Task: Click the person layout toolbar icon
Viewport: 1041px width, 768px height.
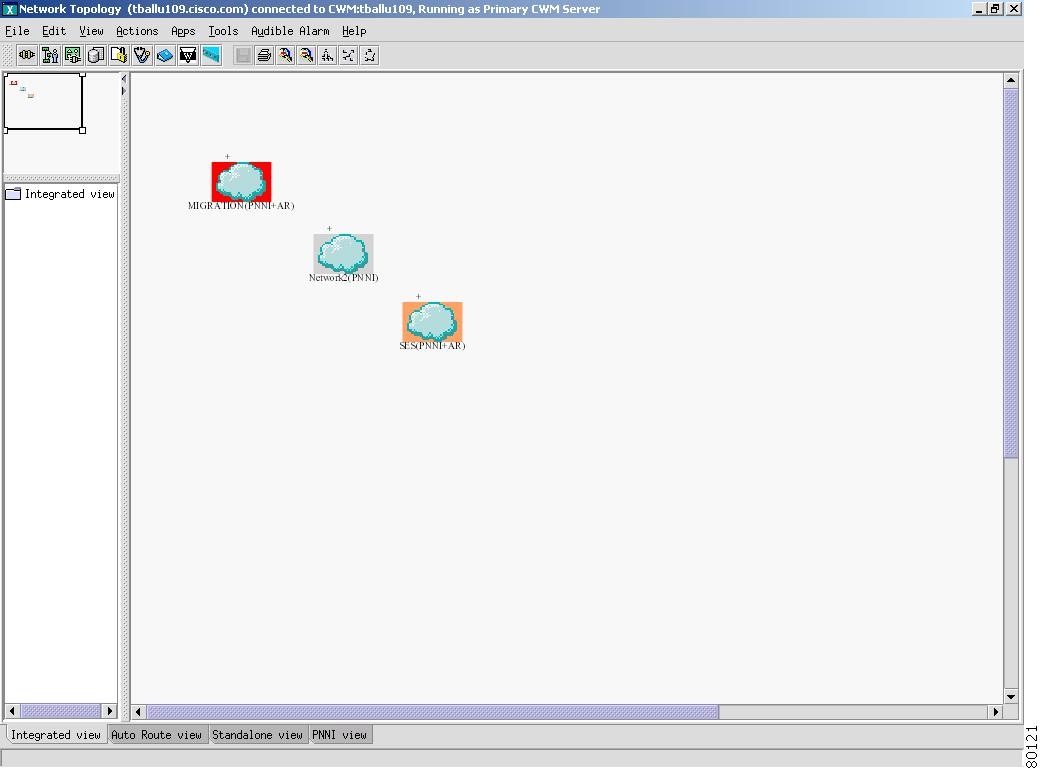Action: click(x=50, y=55)
